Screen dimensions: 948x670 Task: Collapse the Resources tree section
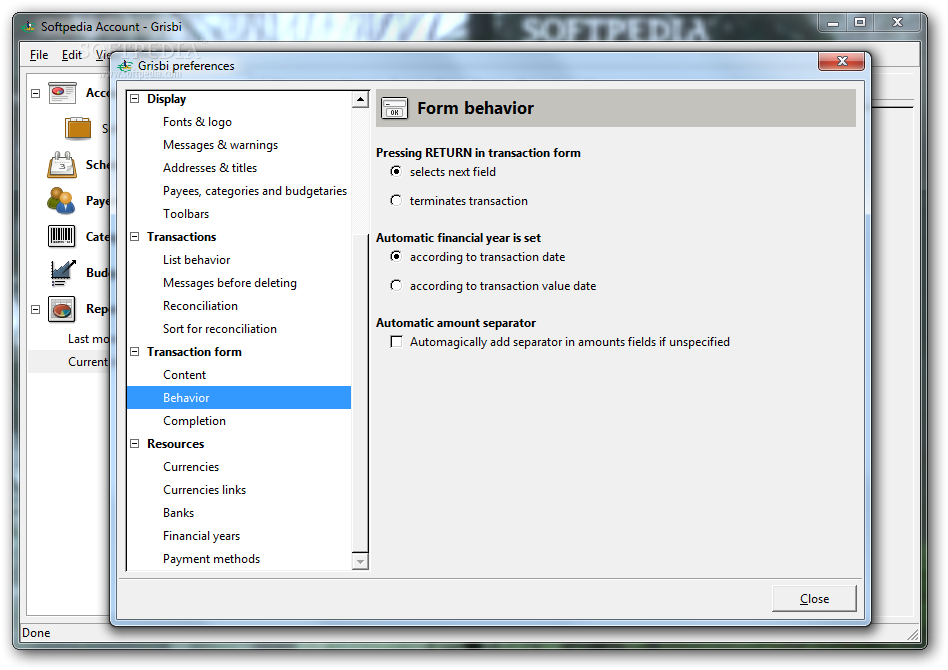[135, 443]
